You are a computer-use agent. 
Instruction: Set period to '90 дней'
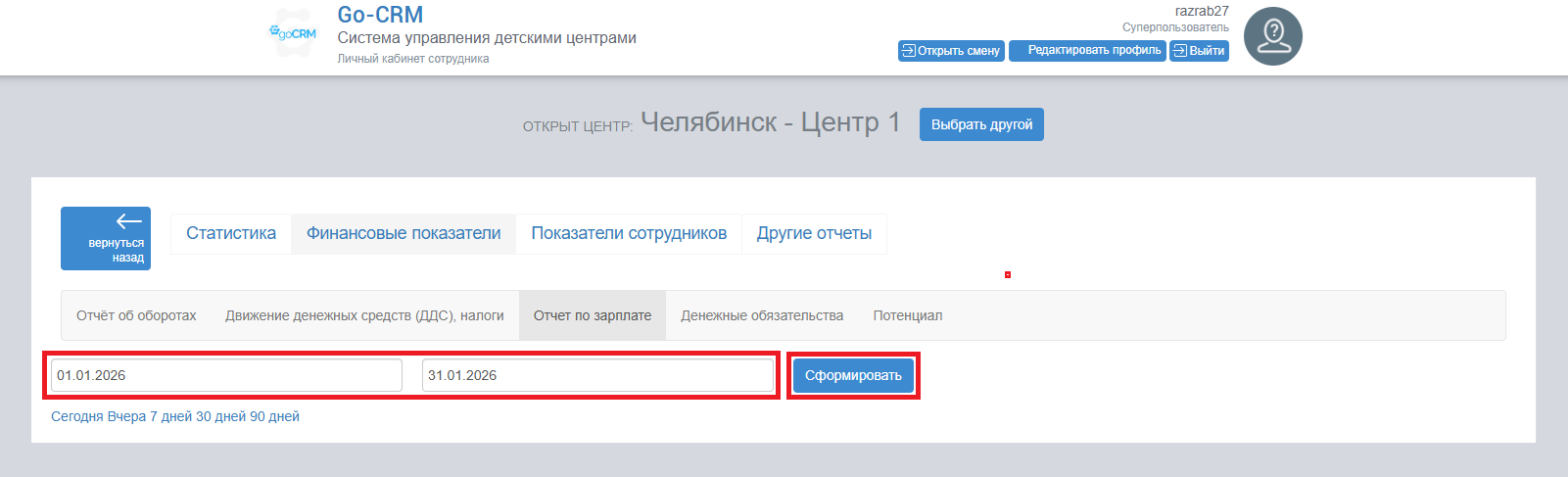[274, 416]
